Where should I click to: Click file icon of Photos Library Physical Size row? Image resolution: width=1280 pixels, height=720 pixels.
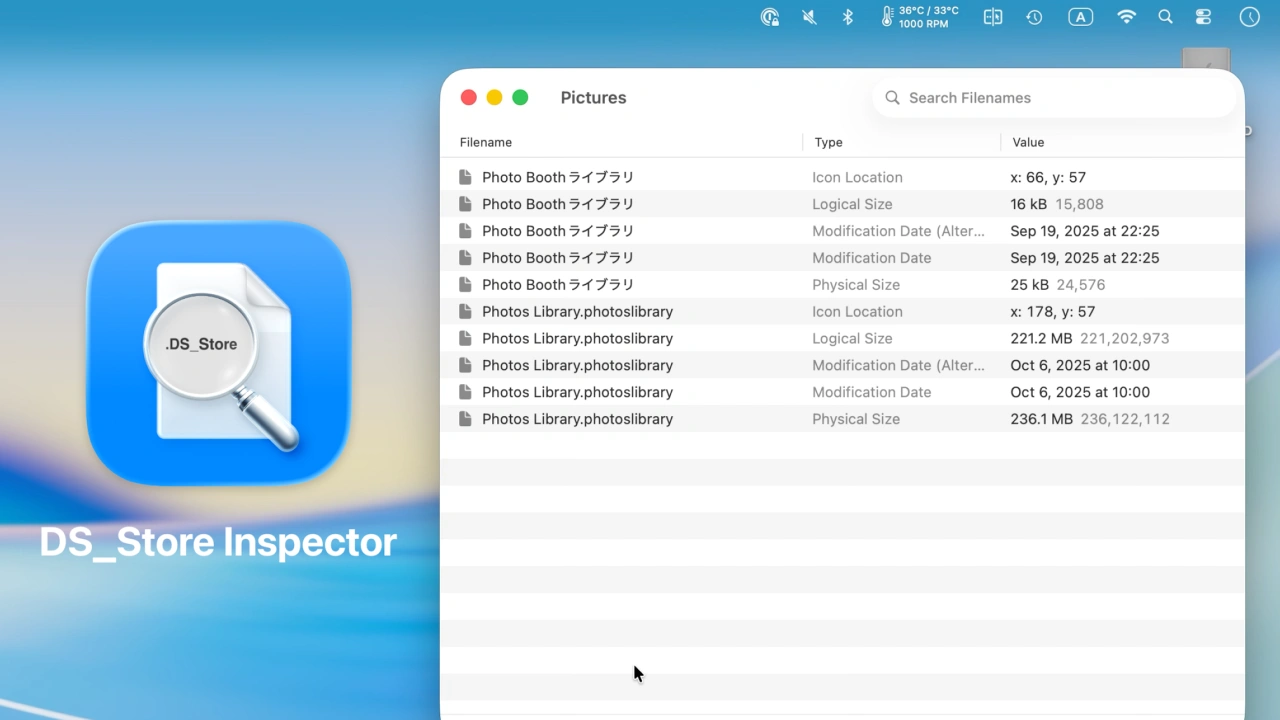[465, 419]
